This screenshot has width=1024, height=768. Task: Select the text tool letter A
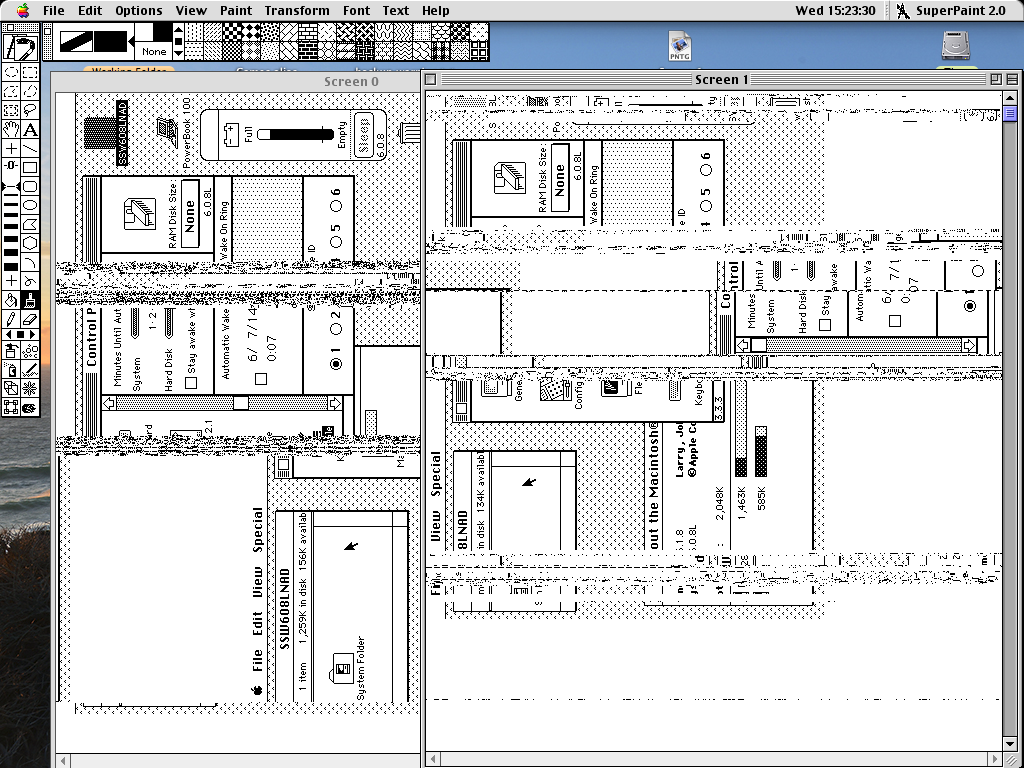tap(30, 129)
